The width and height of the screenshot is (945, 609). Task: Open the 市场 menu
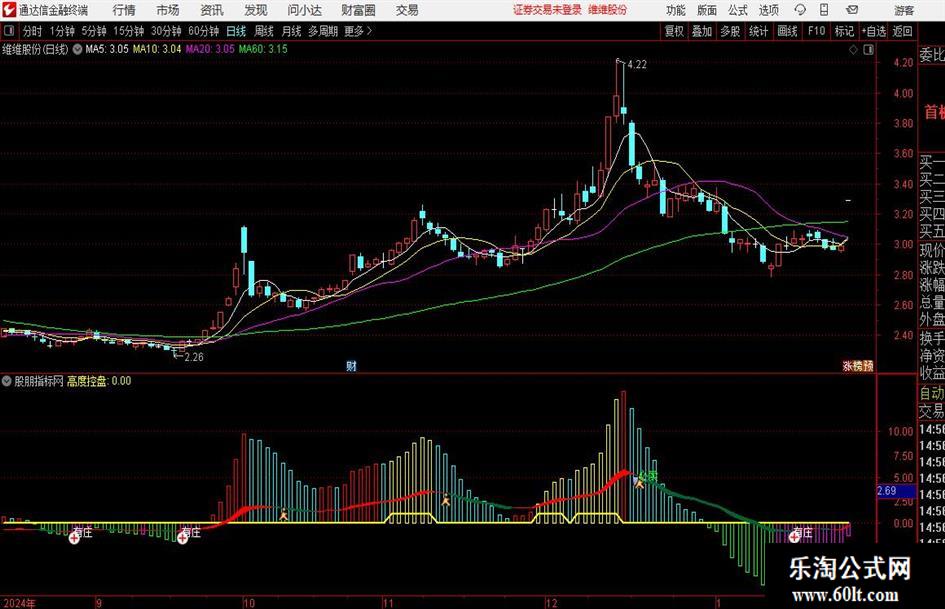pos(168,10)
